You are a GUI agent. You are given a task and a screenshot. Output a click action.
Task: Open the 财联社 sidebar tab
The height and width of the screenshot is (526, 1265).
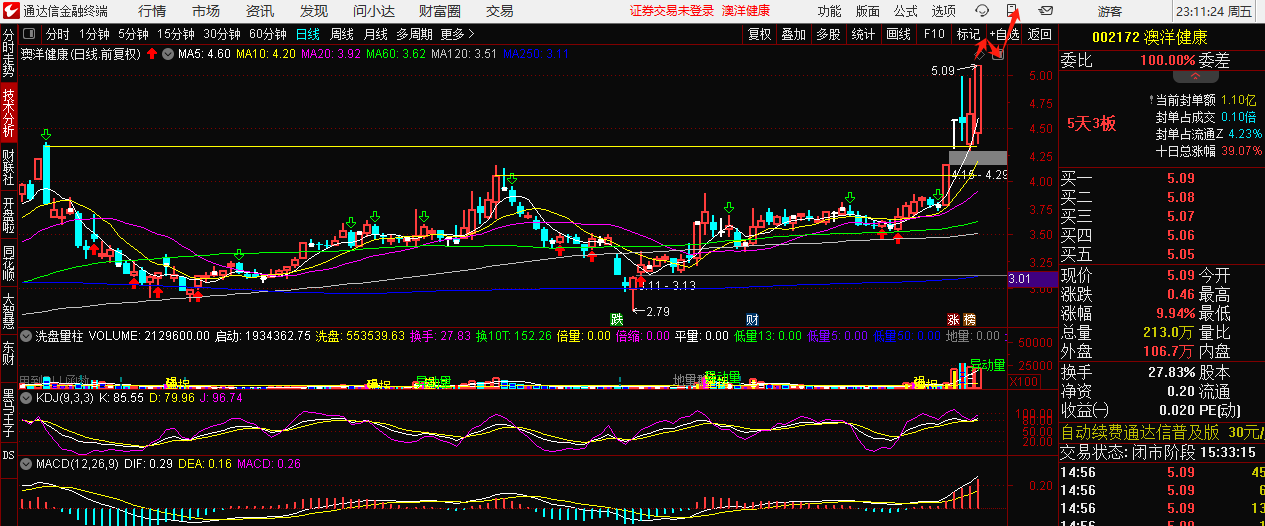coord(8,165)
